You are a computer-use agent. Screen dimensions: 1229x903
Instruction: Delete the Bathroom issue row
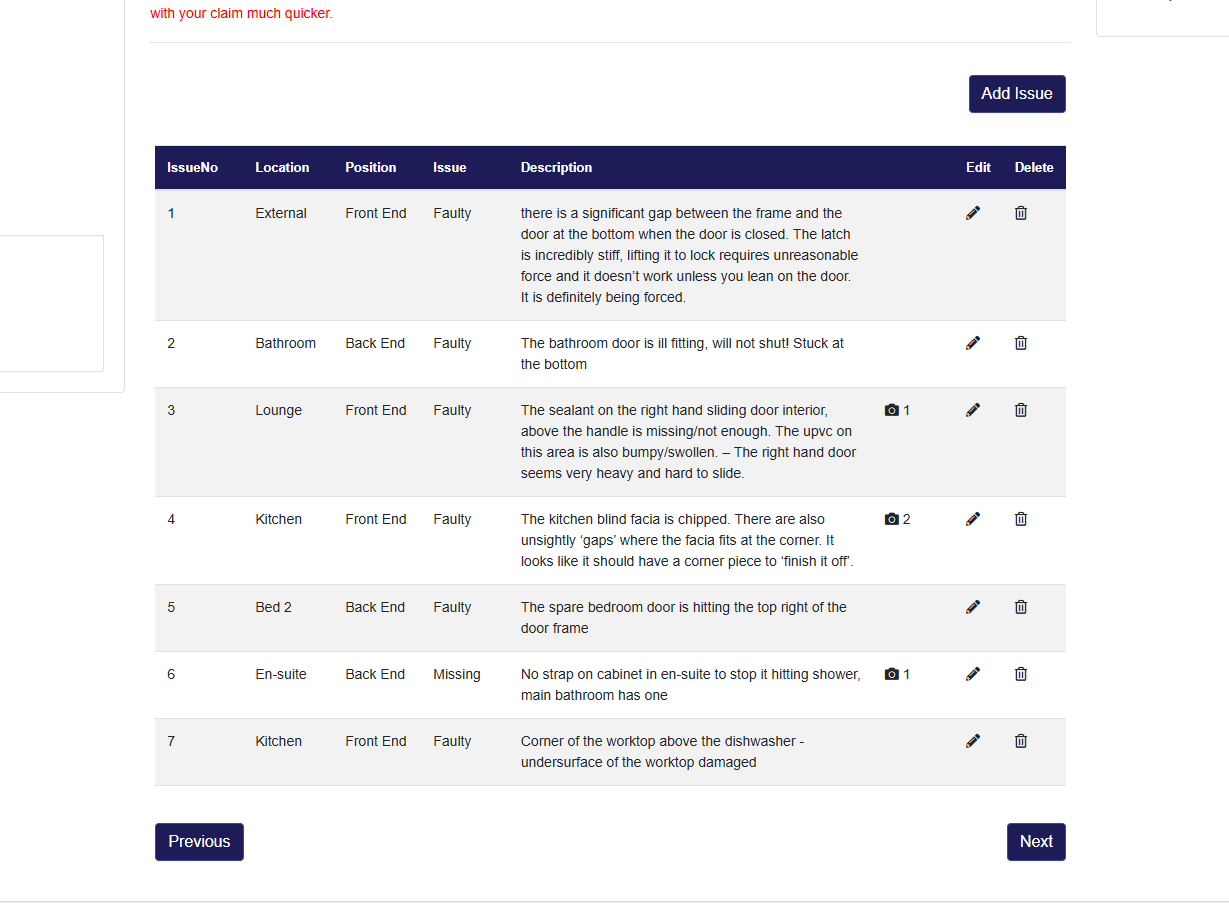pyautogui.click(x=1021, y=343)
